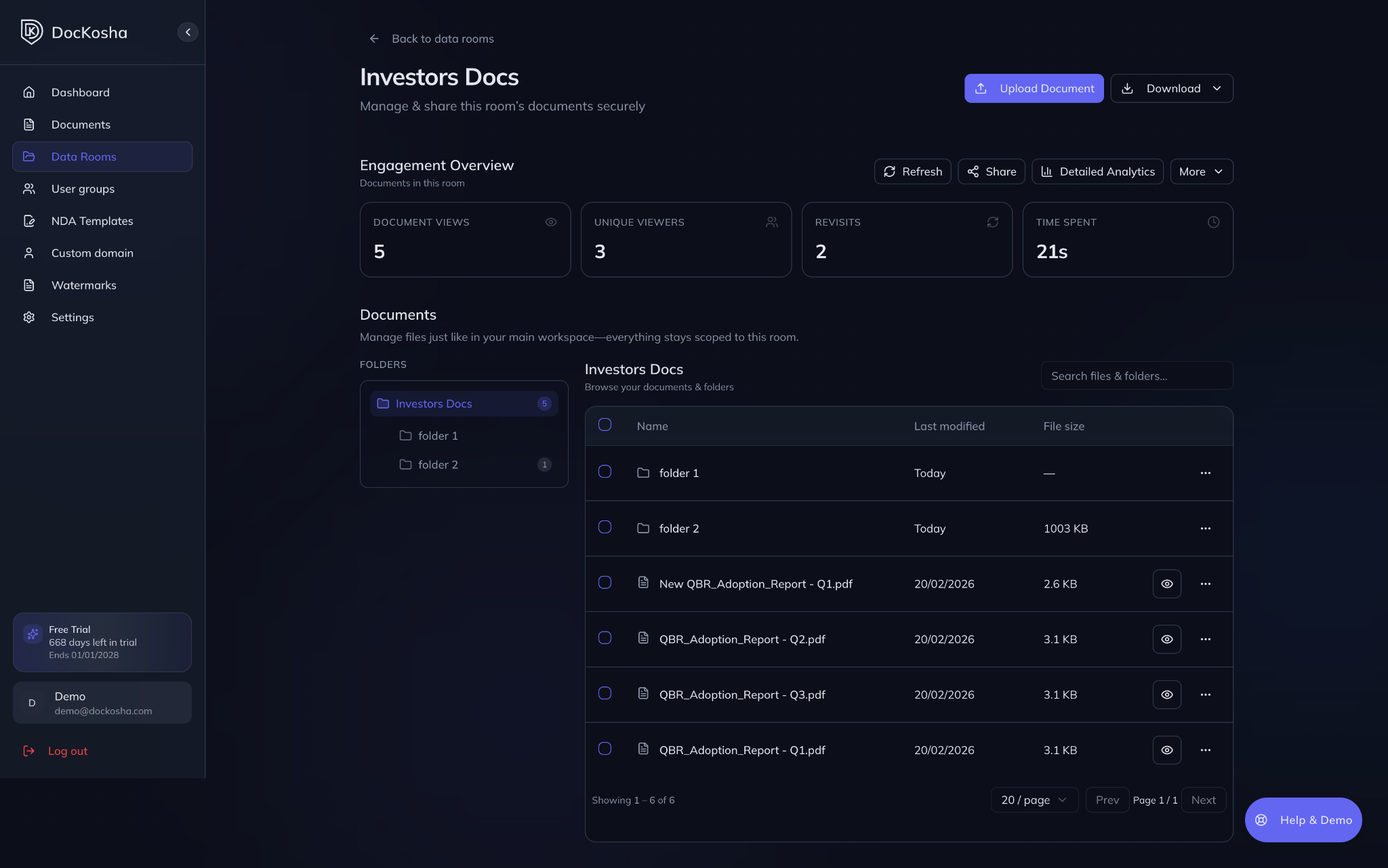Collapse the sidebar with chevron button
The image size is (1388, 868).
coord(188,32)
